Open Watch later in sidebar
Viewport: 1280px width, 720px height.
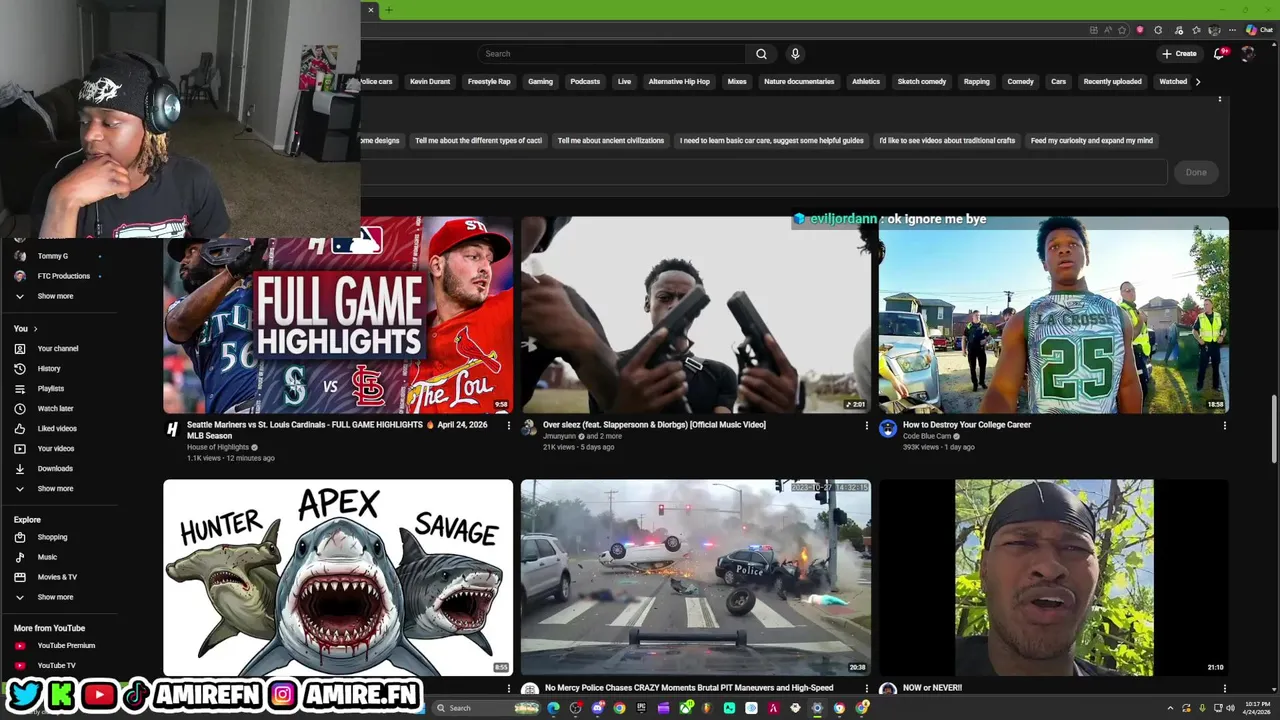tap(55, 408)
